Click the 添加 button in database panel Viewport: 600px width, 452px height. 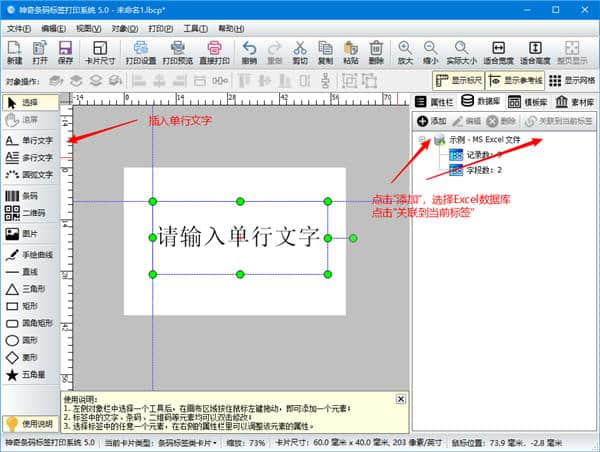coord(432,120)
